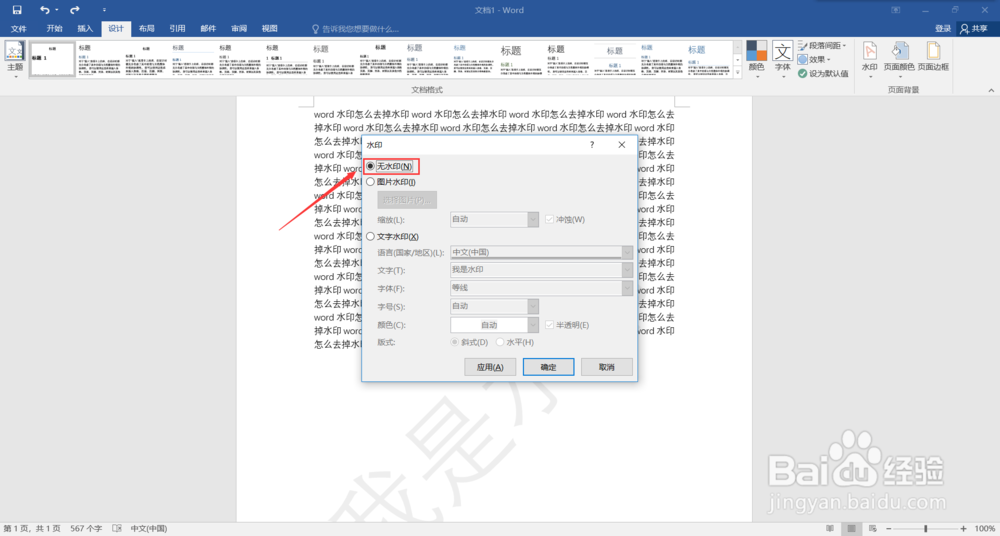Expand the style gallery with More arrow

(x=738, y=73)
